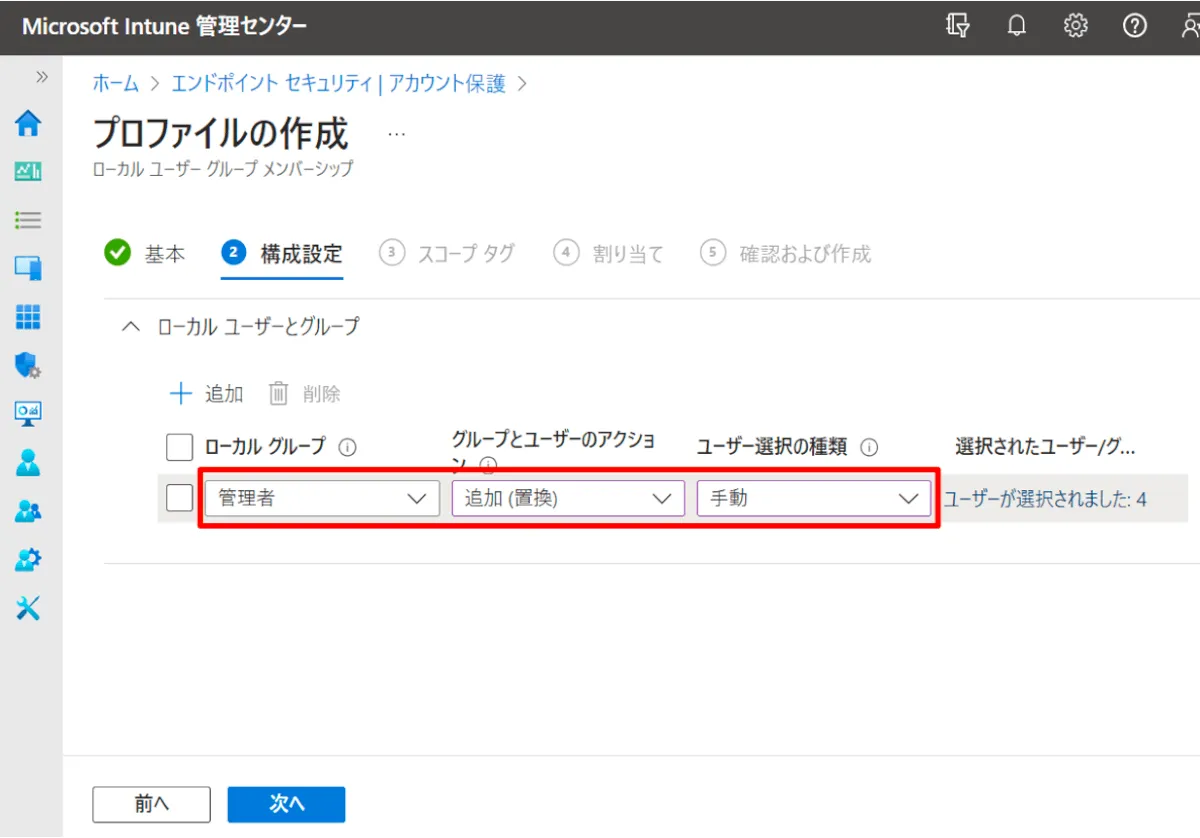The width and height of the screenshot is (1200, 838).
Task: Open the Users icon in sidebar
Action: tap(28, 462)
